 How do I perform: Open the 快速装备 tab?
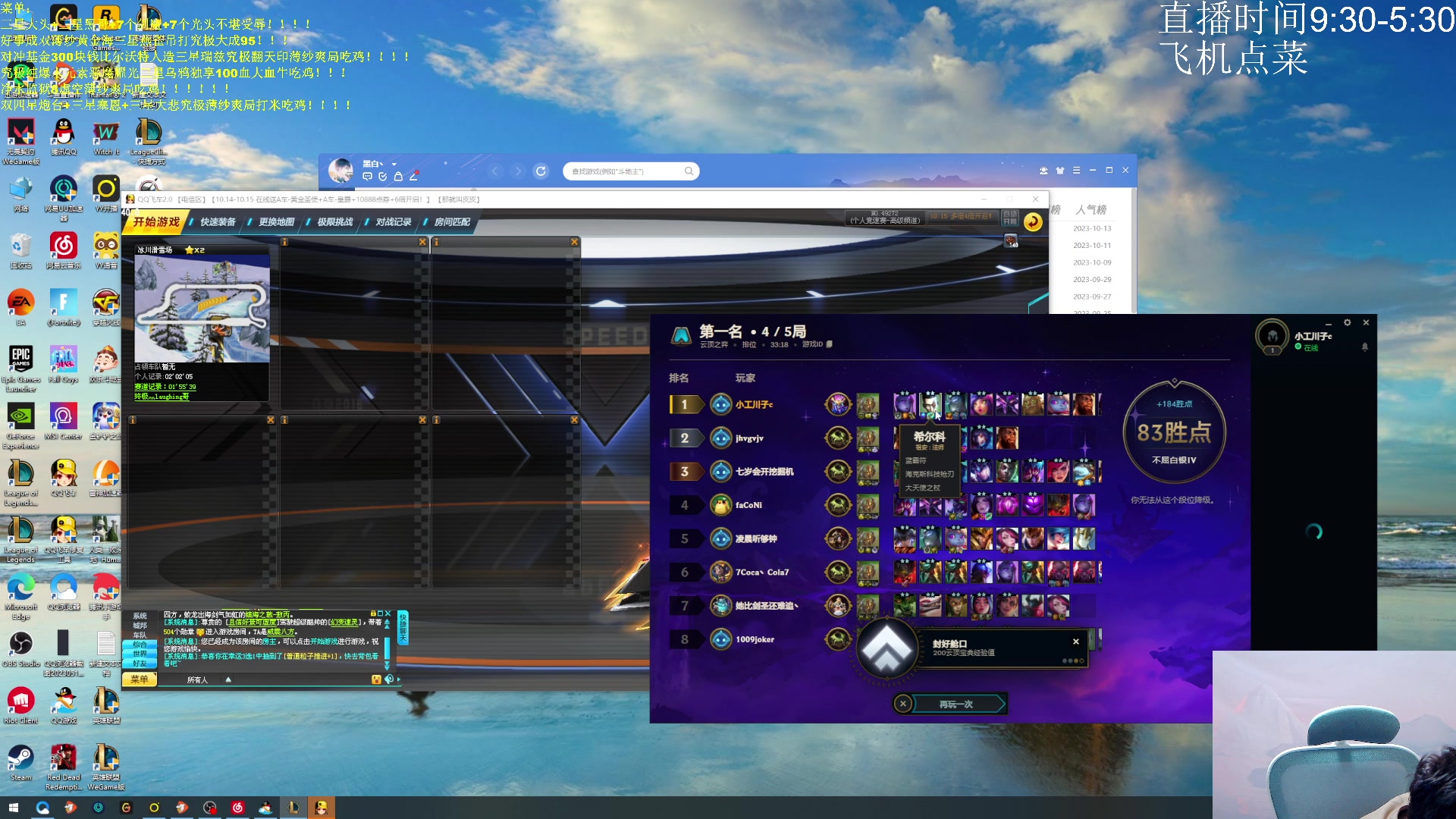218,222
